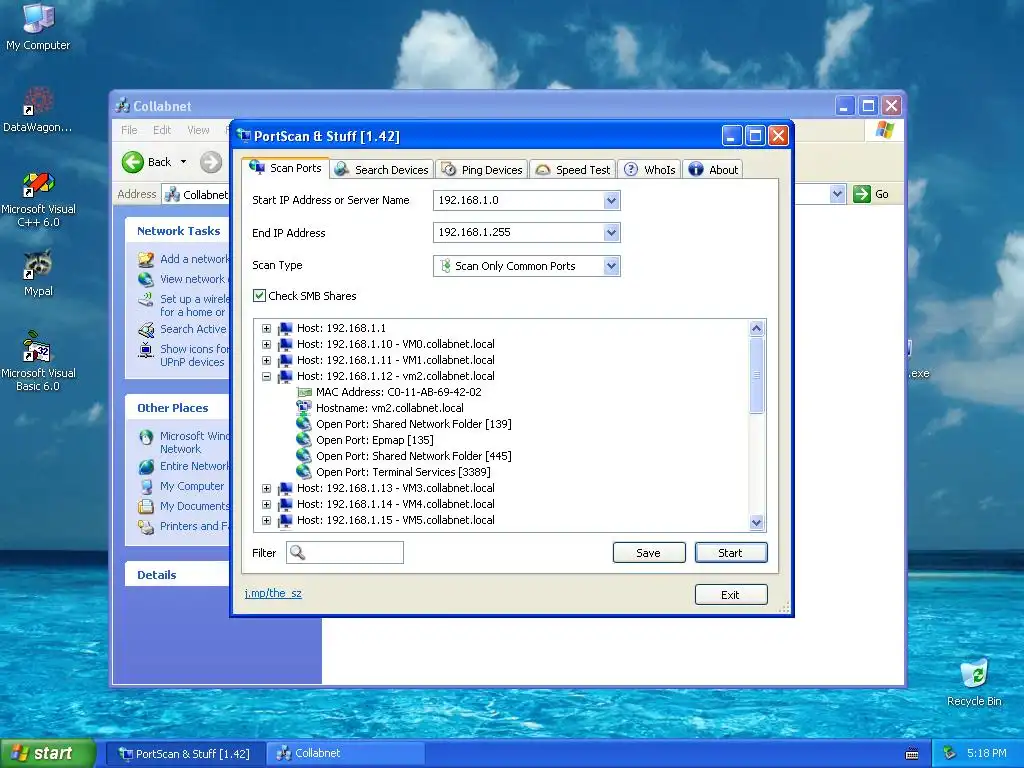Switch to the Speed Test tab

click(x=573, y=170)
